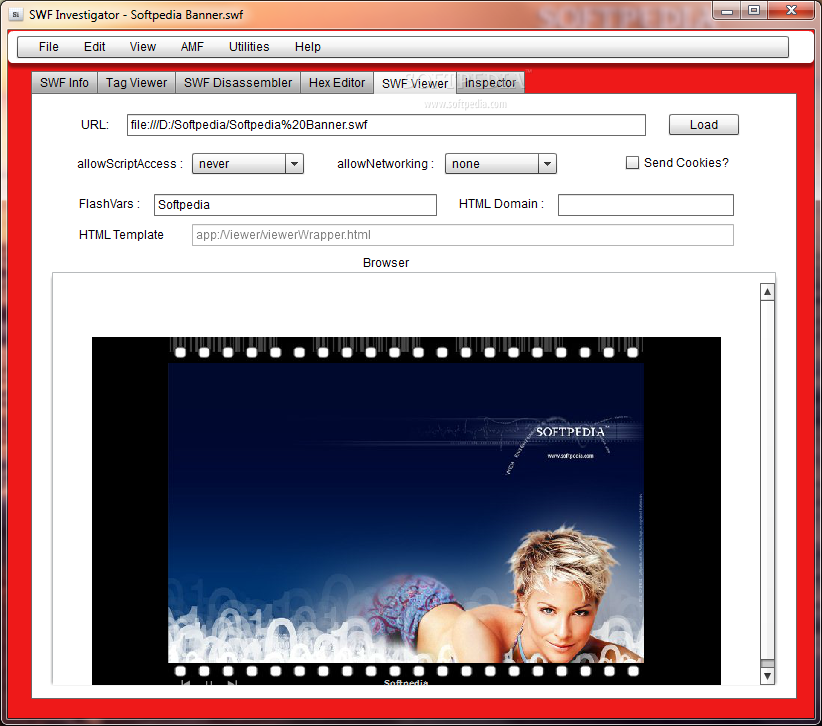Click the SWF banner preview image
This screenshot has height=726, width=822.
(406, 511)
